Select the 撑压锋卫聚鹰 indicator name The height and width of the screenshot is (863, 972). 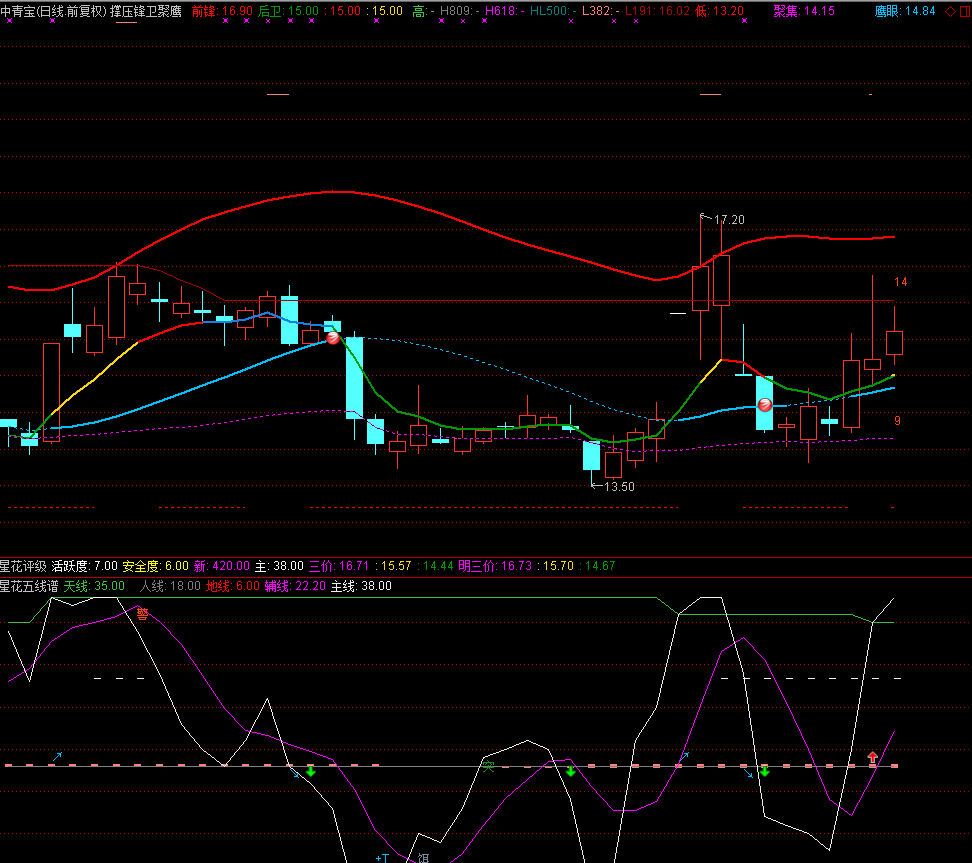point(146,11)
